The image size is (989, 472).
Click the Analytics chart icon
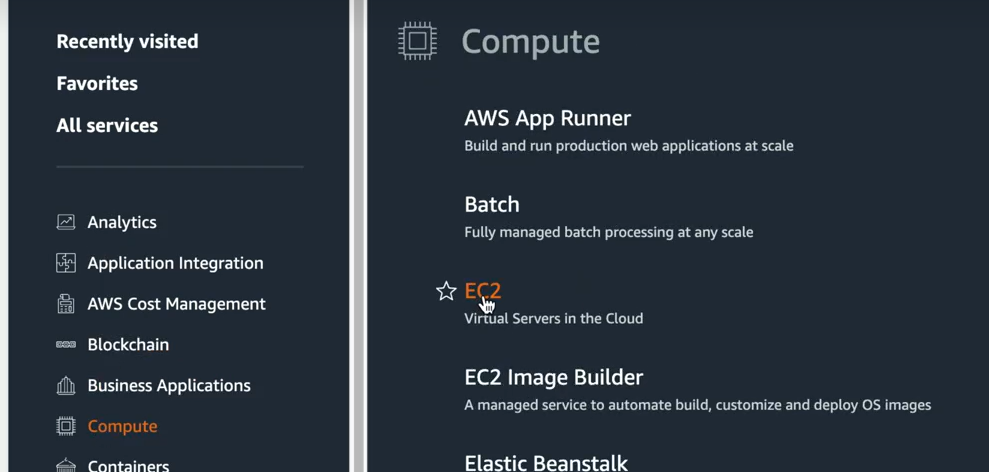tap(66, 222)
